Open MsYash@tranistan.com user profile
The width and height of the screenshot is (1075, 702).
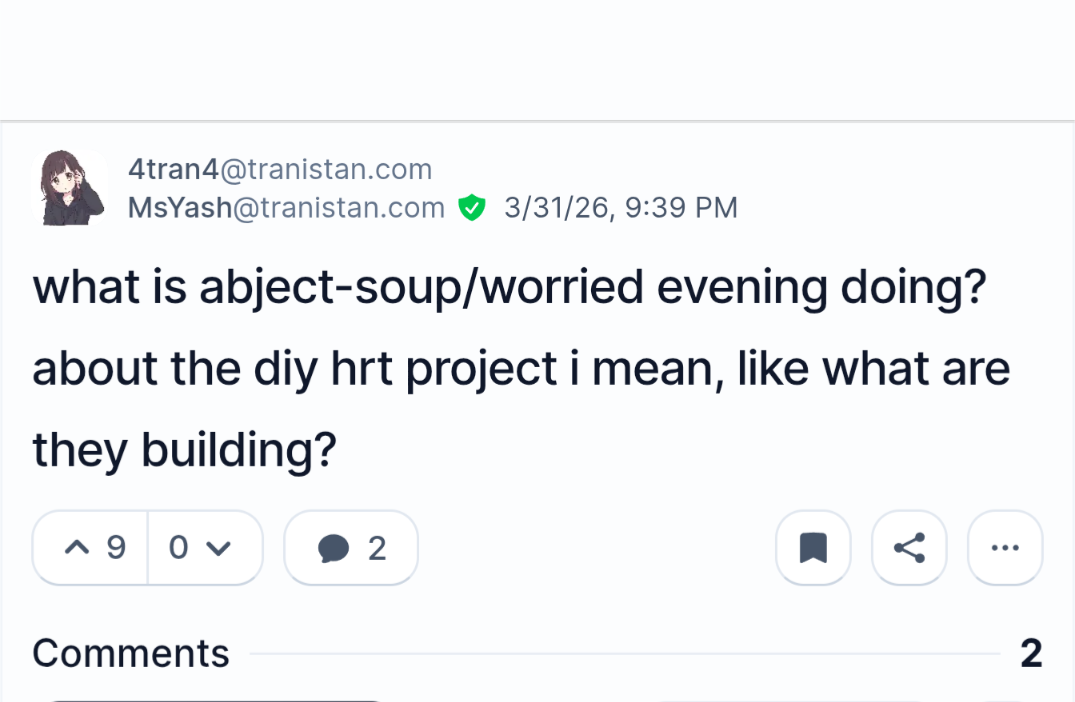tap(286, 208)
